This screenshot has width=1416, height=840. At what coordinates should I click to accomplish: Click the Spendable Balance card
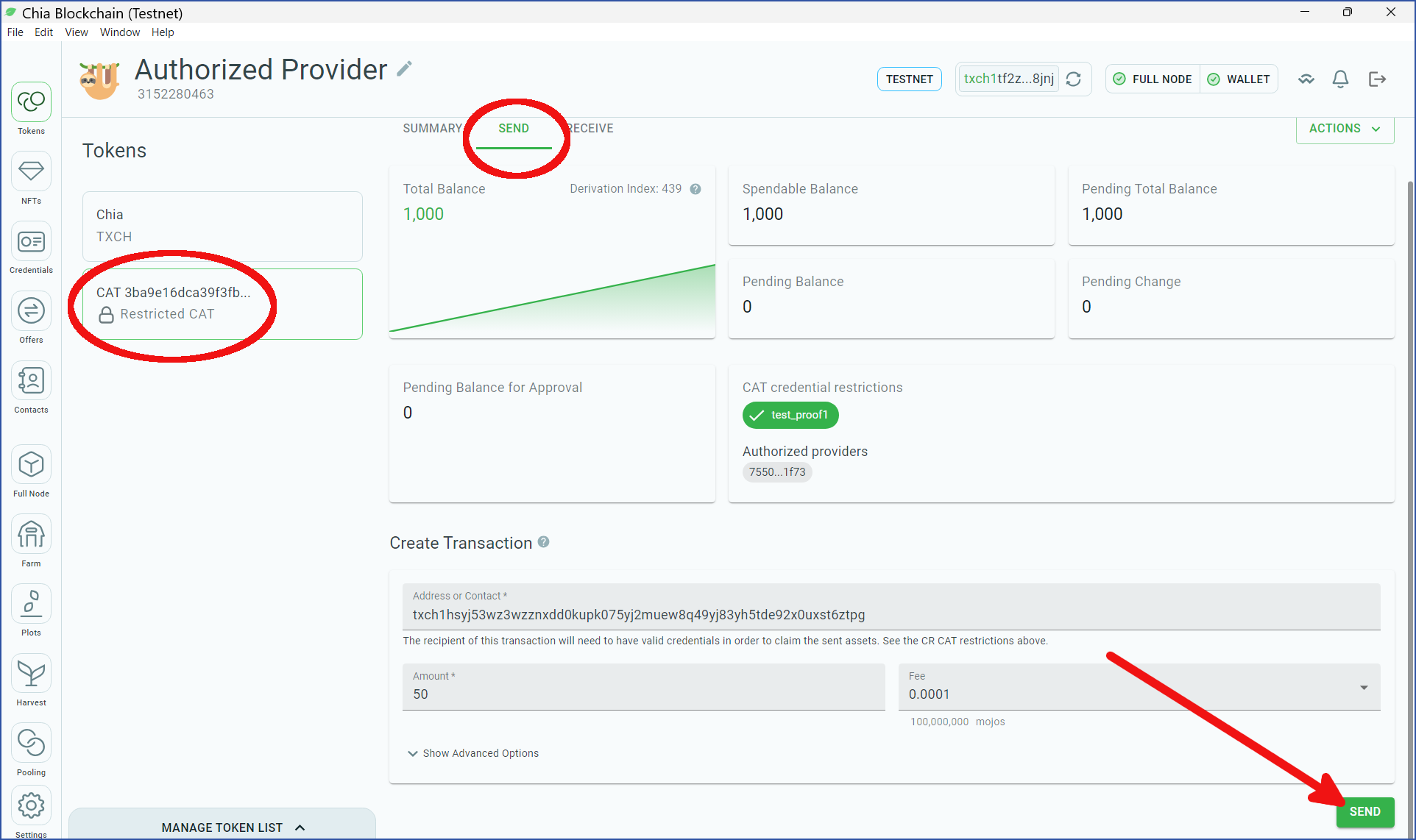[x=891, y=205]
